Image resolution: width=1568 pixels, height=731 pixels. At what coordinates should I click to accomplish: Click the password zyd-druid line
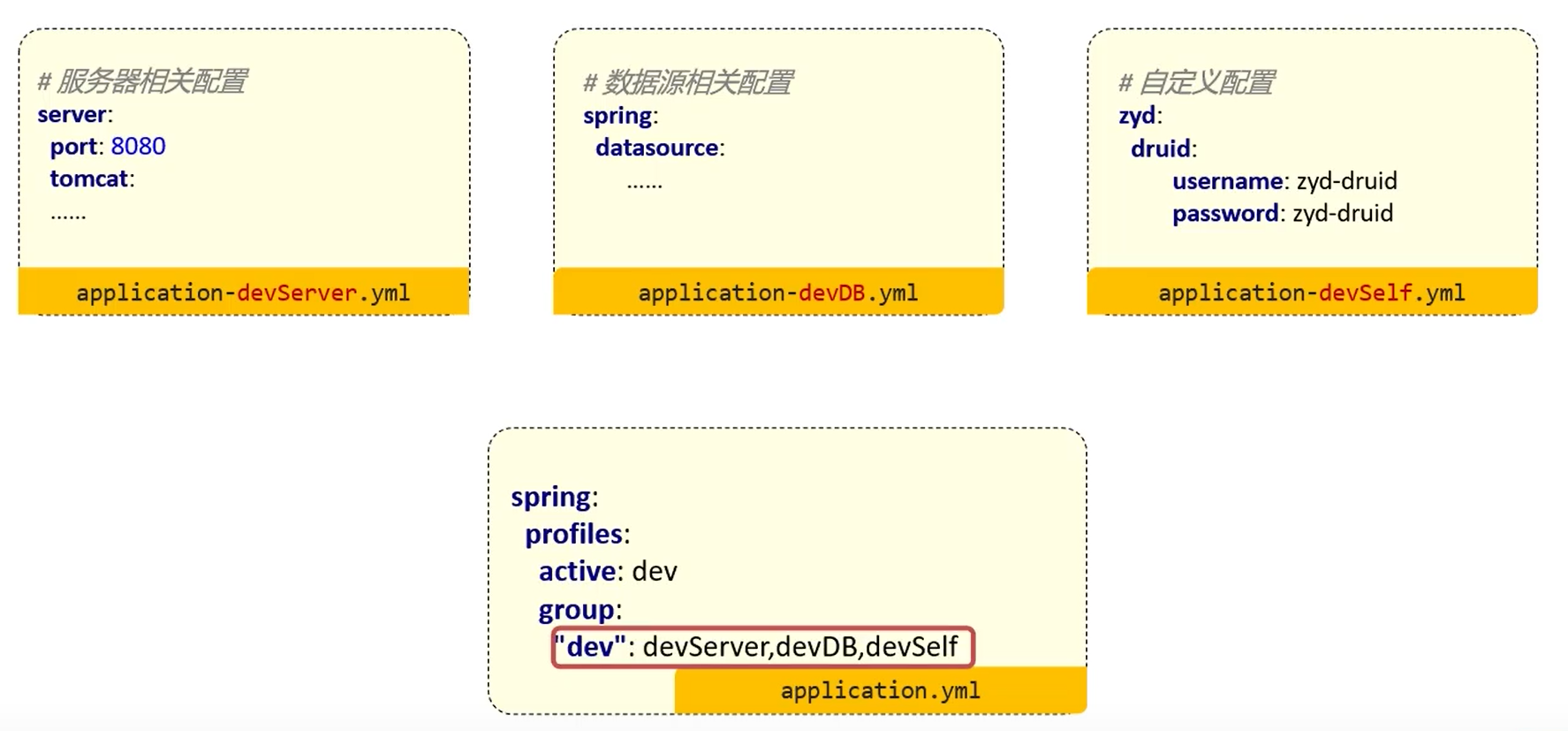(1282, 214)
